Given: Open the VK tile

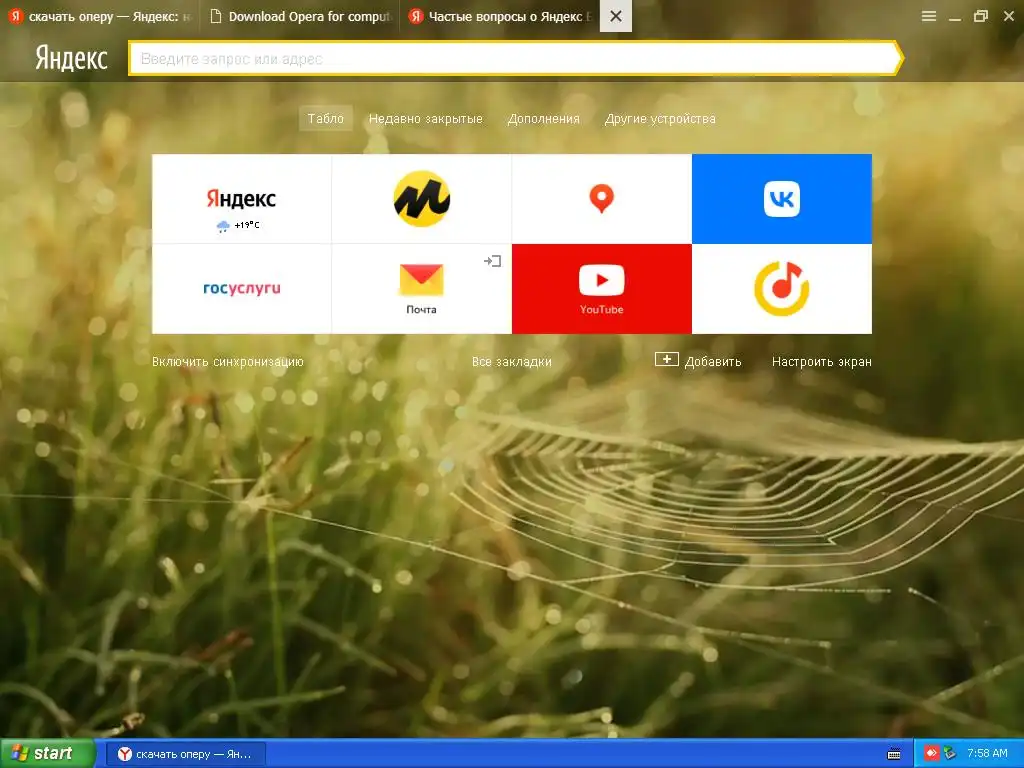Looking at the screenshot, I should pyautogui.click(x=782, y=199).
